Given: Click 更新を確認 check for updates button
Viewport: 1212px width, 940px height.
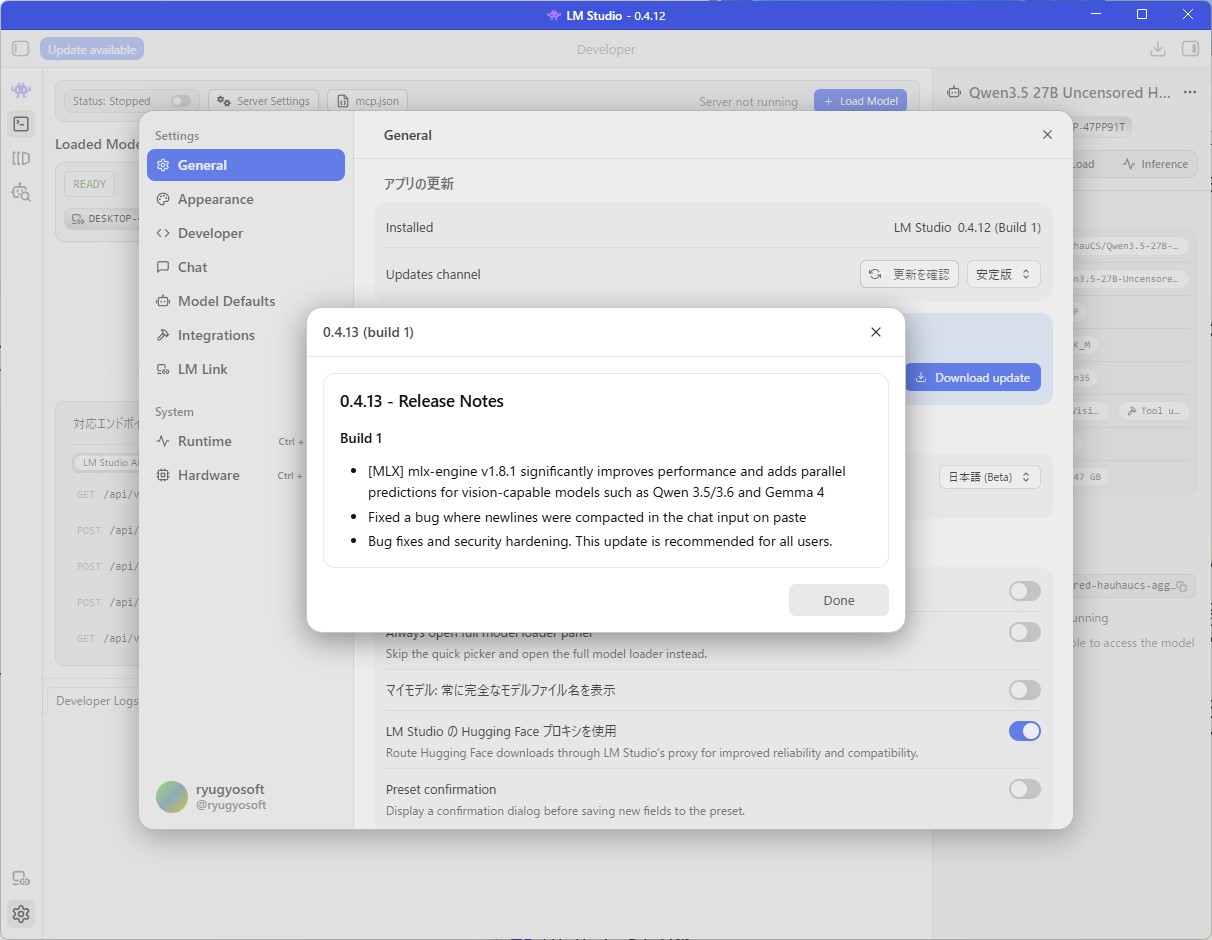Looking at the screenshot, I should point(909,274).
